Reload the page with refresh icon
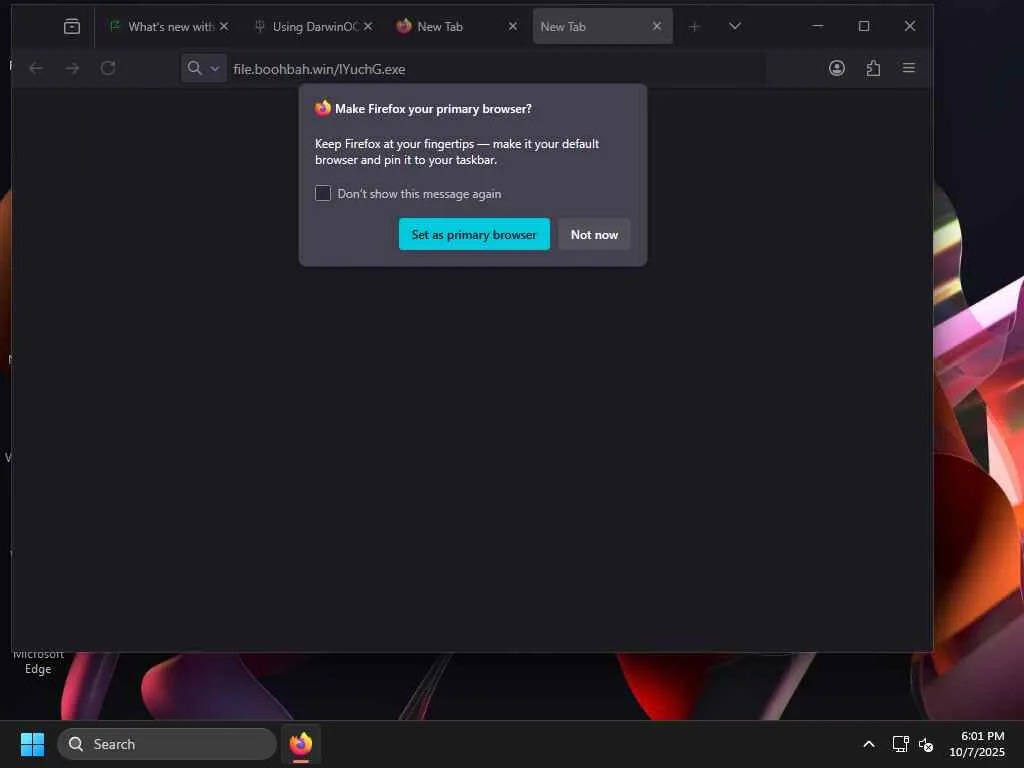The width and height of the screenshot is (1024, 768). (x=108, y=68)
